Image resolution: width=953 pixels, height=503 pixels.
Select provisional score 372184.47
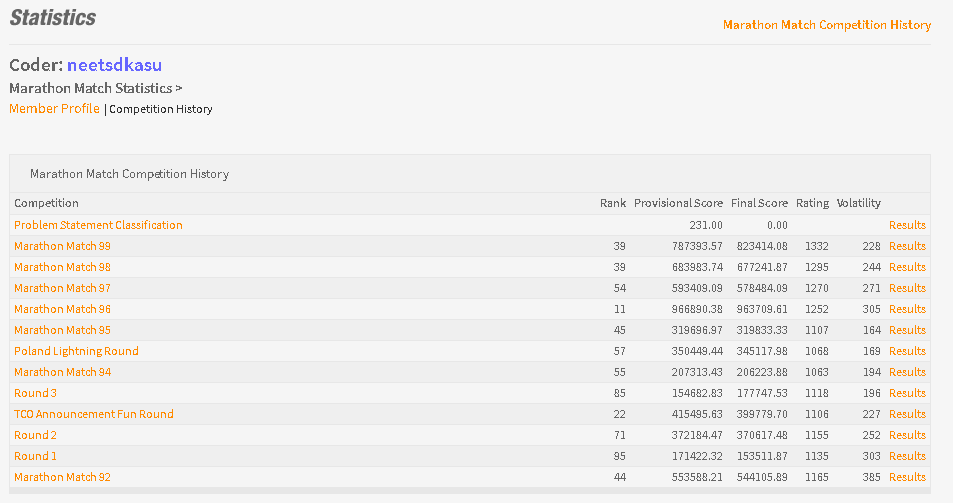[x=697, y=435]
